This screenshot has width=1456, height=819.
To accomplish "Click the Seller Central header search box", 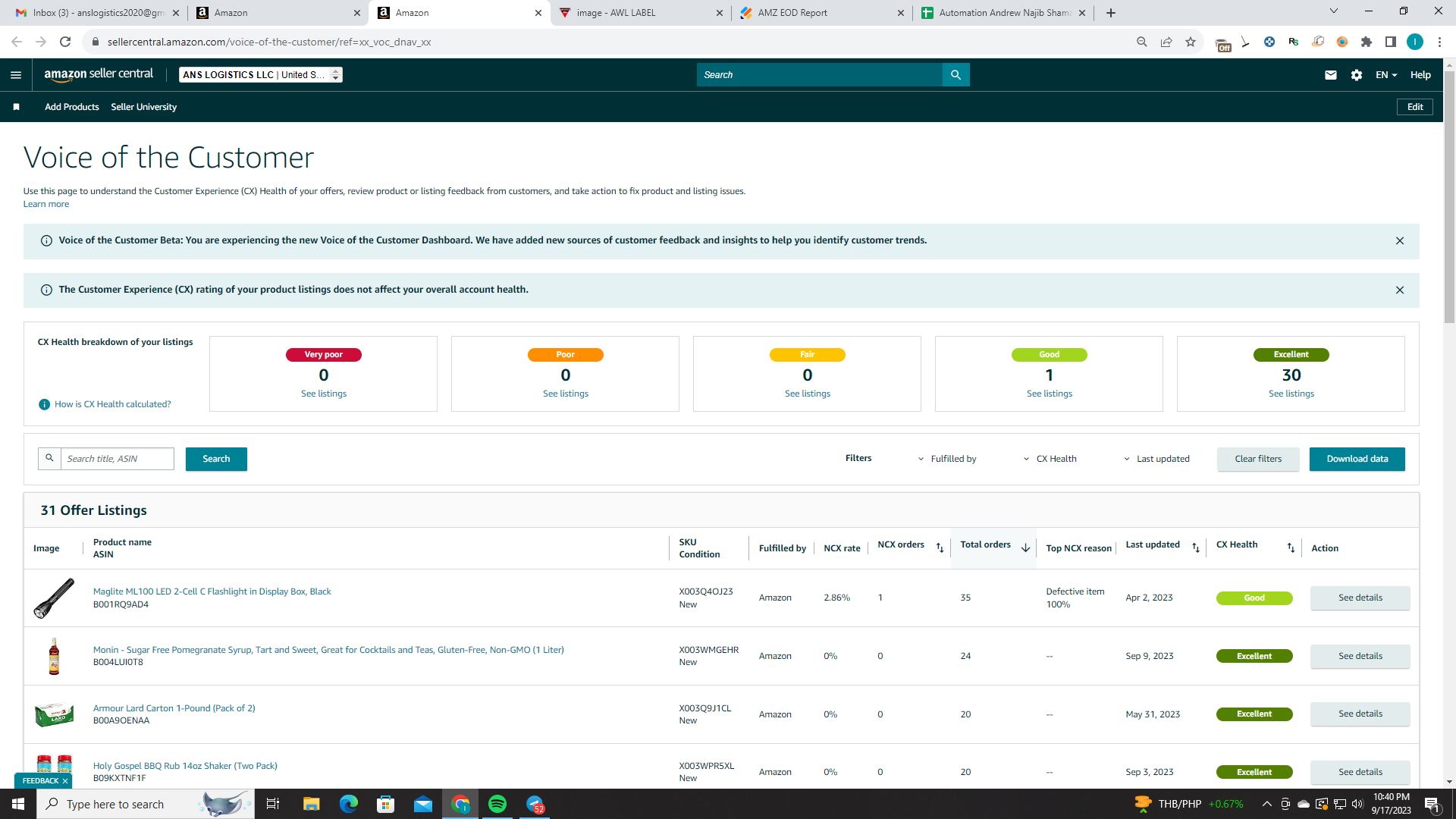I will 820,75.
